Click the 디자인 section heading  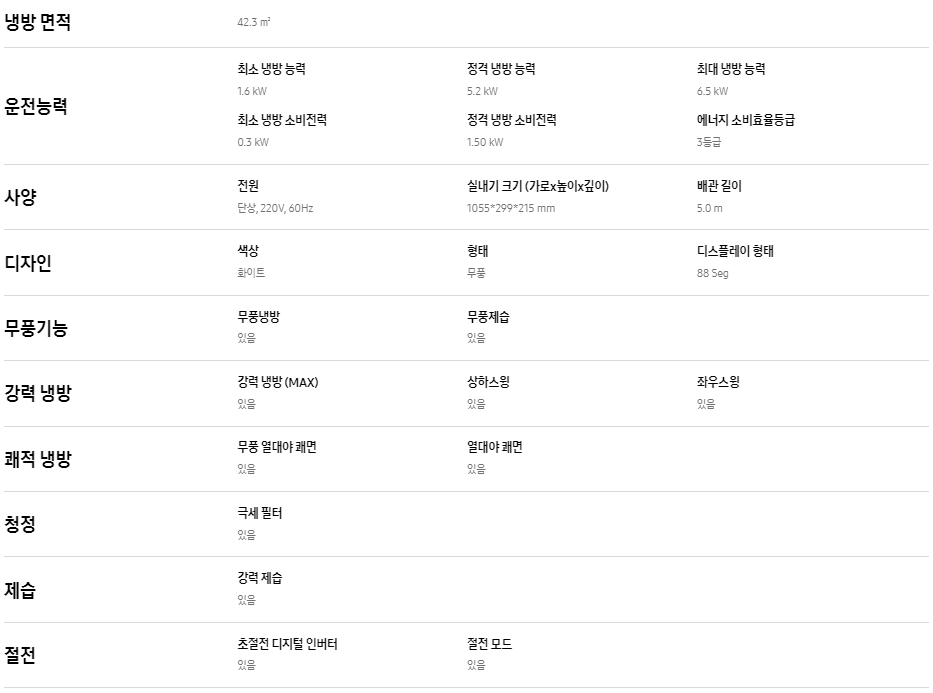click(28, 262)
